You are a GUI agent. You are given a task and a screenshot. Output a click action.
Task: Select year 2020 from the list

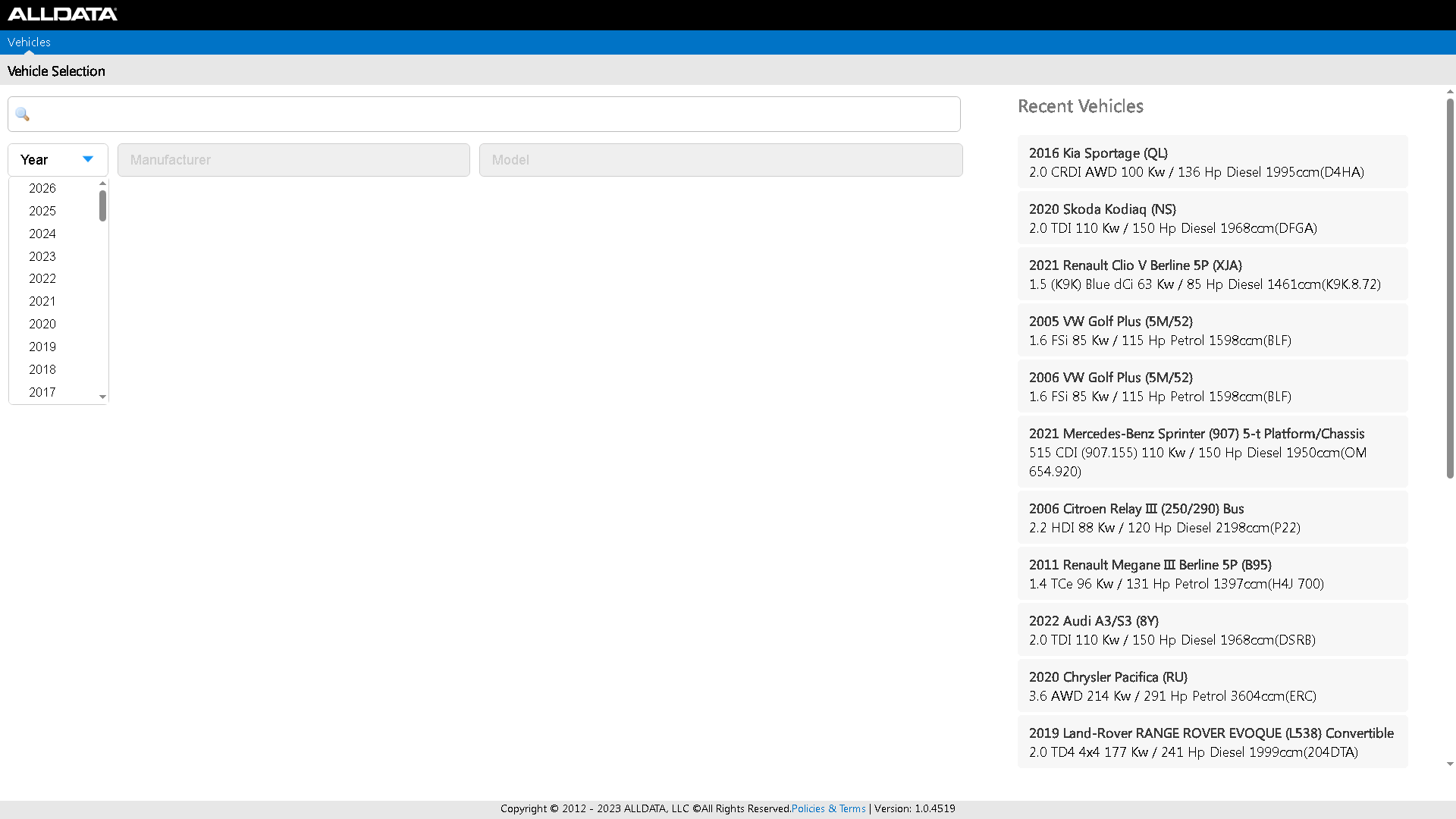point(42,324)
